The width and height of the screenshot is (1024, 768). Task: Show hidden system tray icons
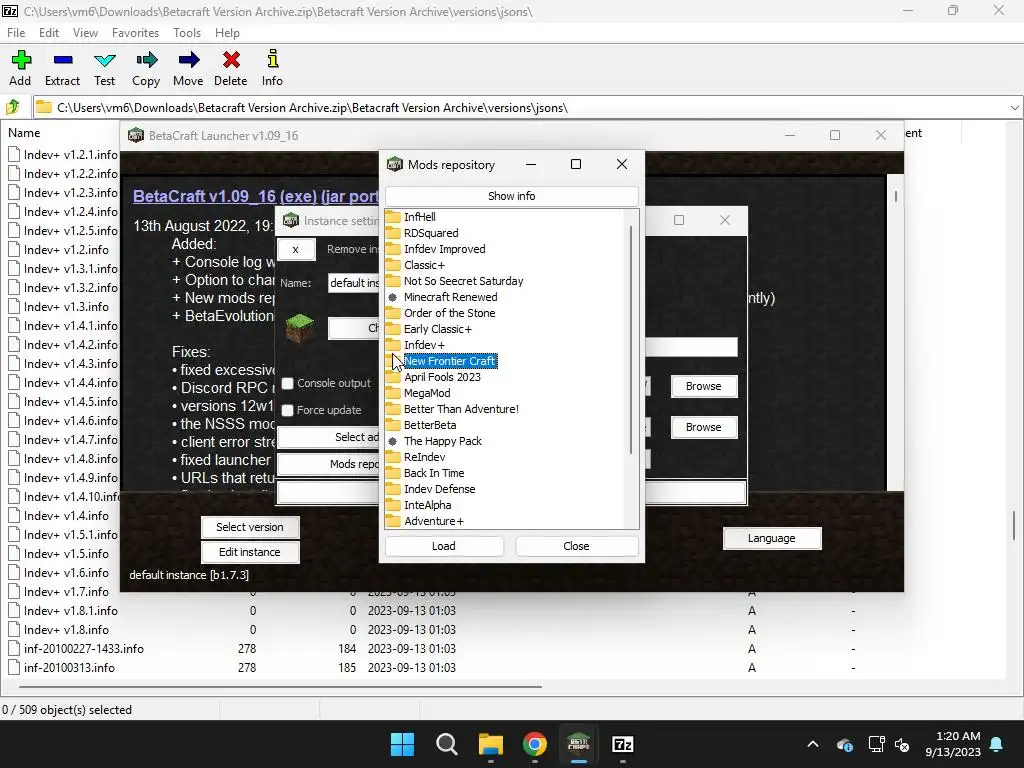pos(813,744)
